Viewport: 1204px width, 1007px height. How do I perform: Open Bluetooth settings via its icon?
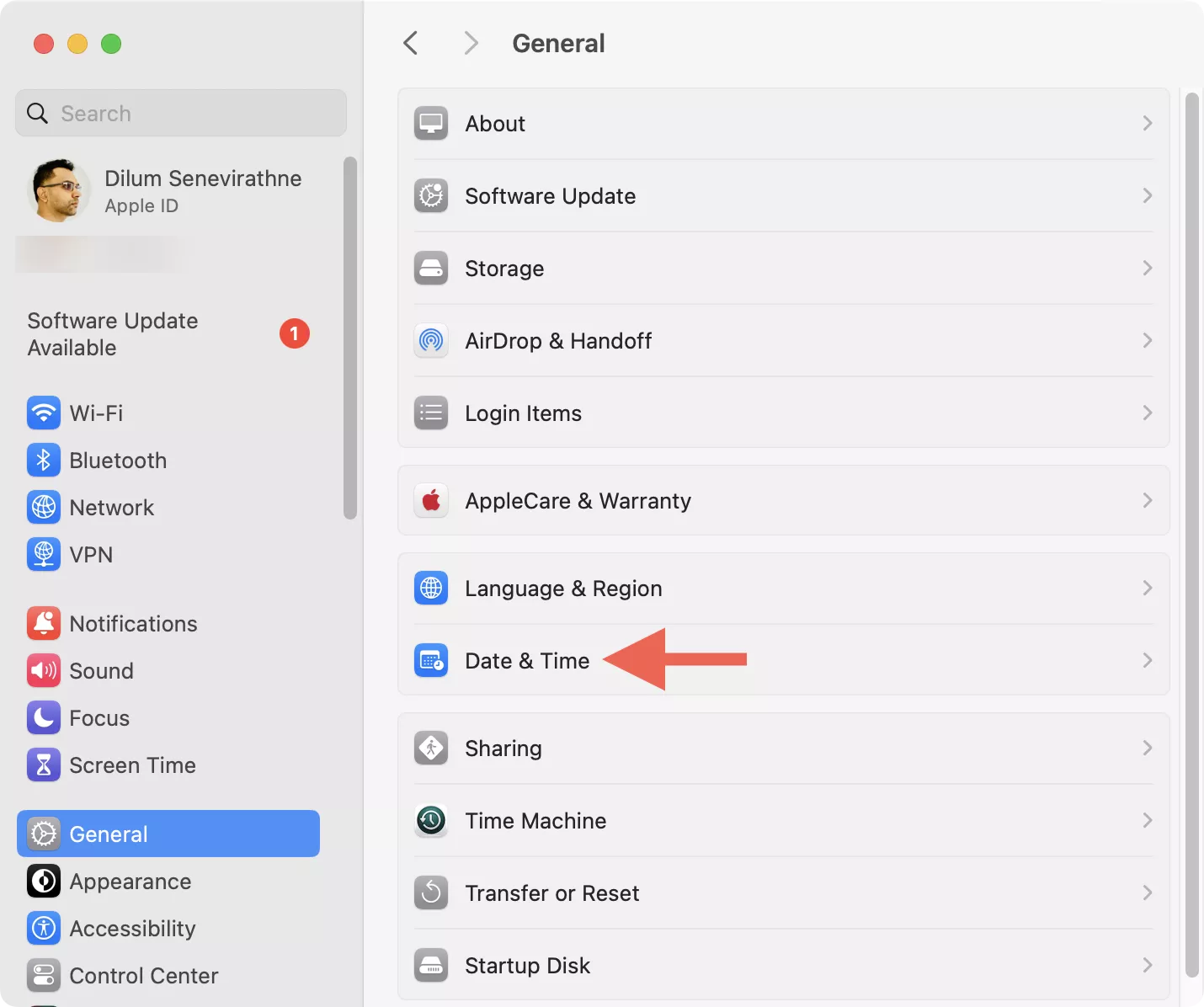click(44, 461)
